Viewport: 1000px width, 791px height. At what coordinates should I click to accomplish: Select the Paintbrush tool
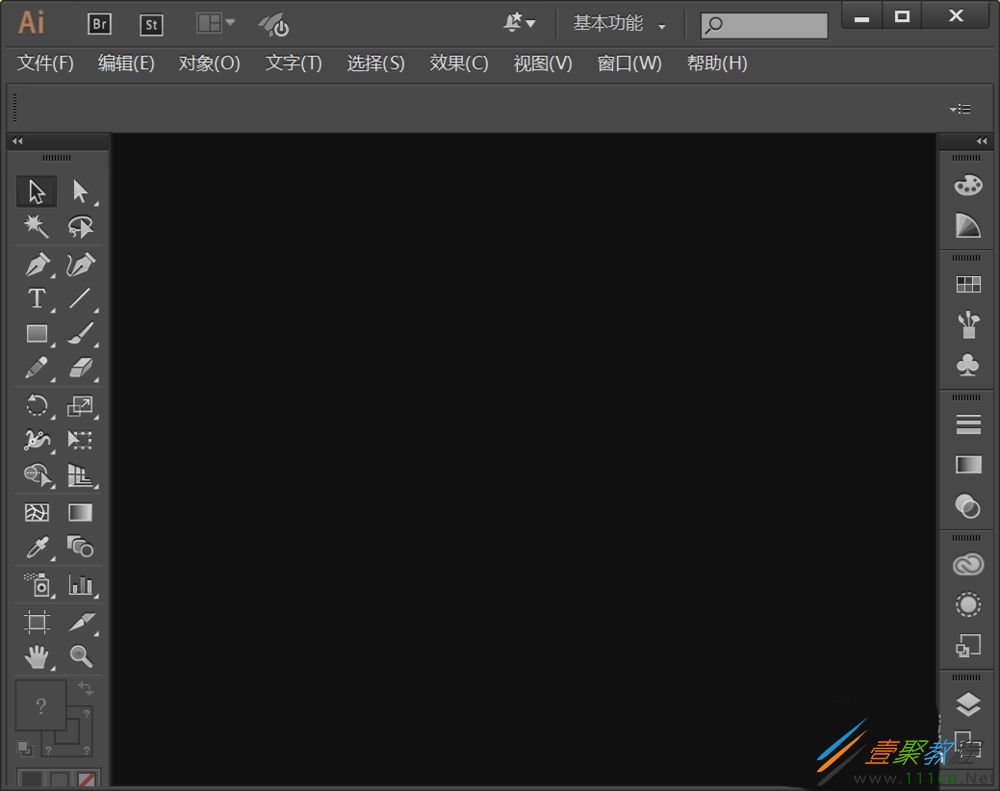(80, 333)
